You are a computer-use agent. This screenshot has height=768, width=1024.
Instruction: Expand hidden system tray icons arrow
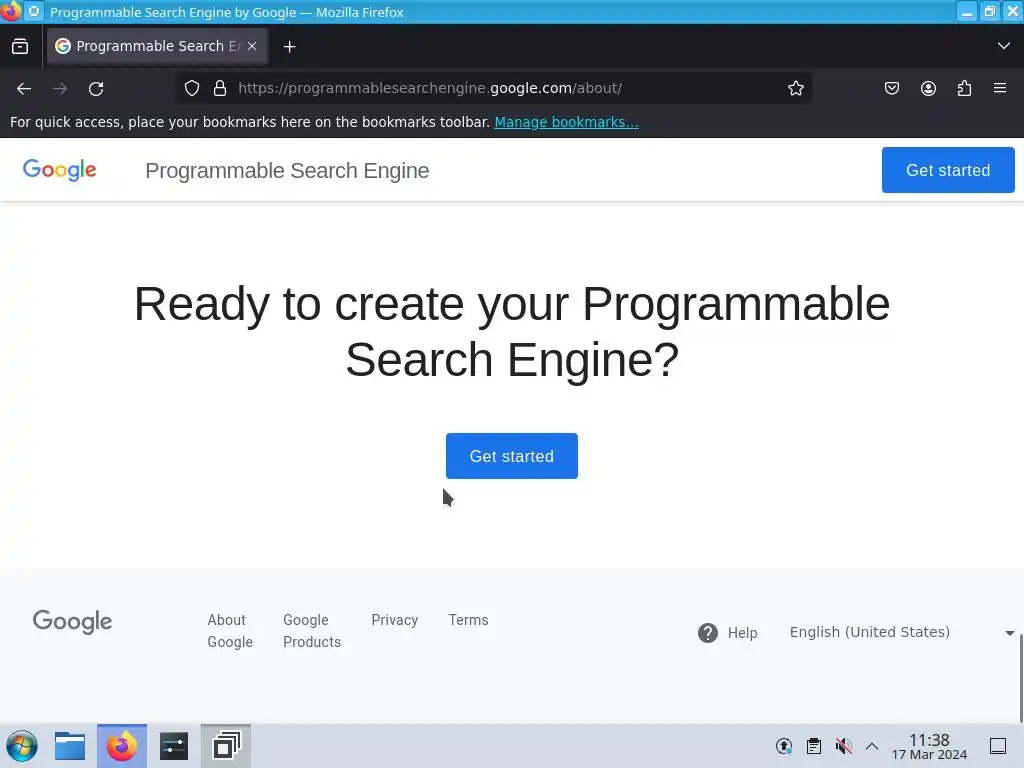tap(872, 746)
